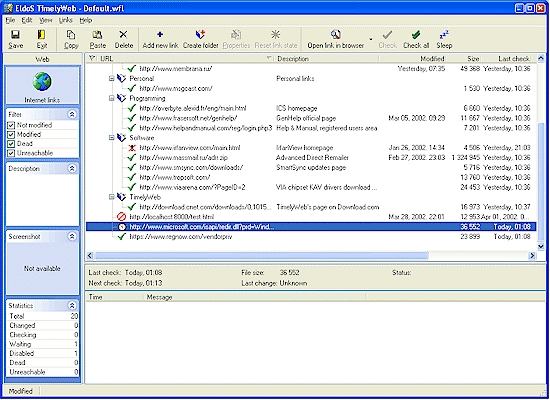Click the horizontal scrollbar left arrow
The width and height of the screenshot is (550, 400).
point(90,255)
